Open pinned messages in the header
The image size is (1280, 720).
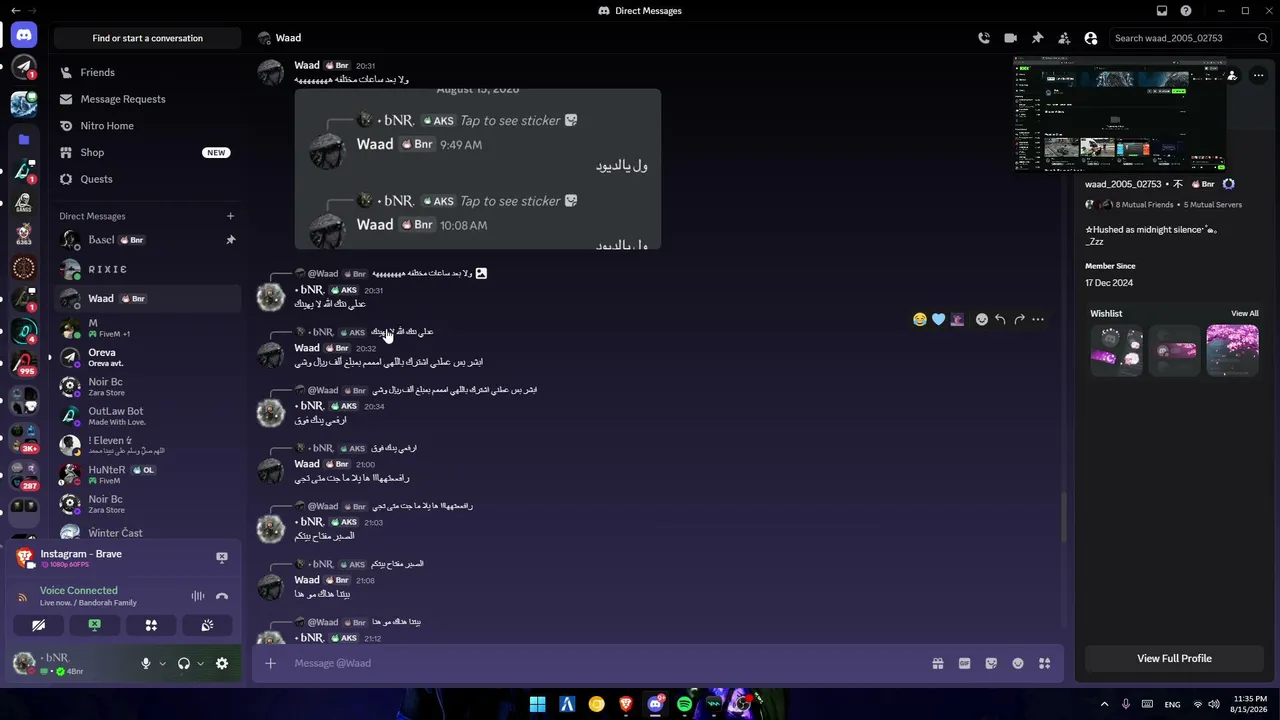coord(1037,38)
